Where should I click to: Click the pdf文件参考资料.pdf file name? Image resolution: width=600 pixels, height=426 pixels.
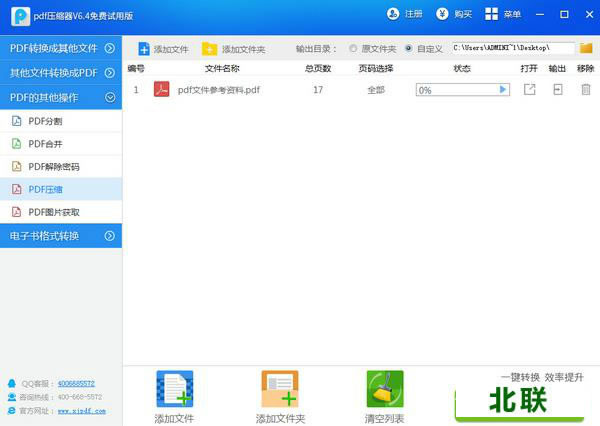[218, 90]
